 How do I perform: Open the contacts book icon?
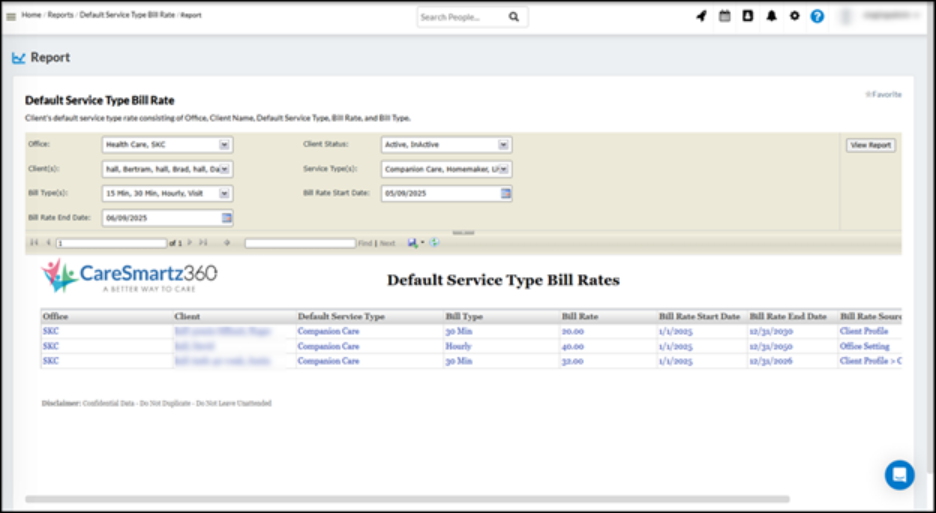[x=748, y=17]
